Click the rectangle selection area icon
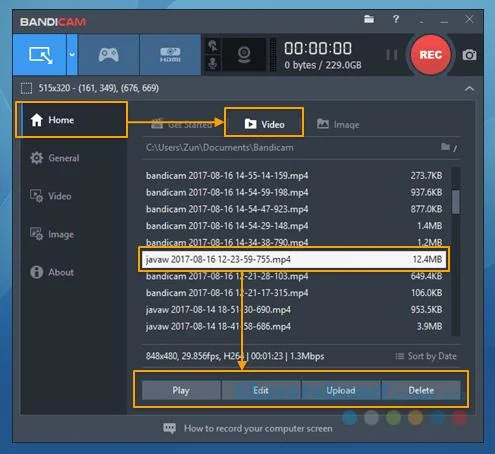Image resolution: width=495 pixels, height=454 pixels. (x=26, y=88)
